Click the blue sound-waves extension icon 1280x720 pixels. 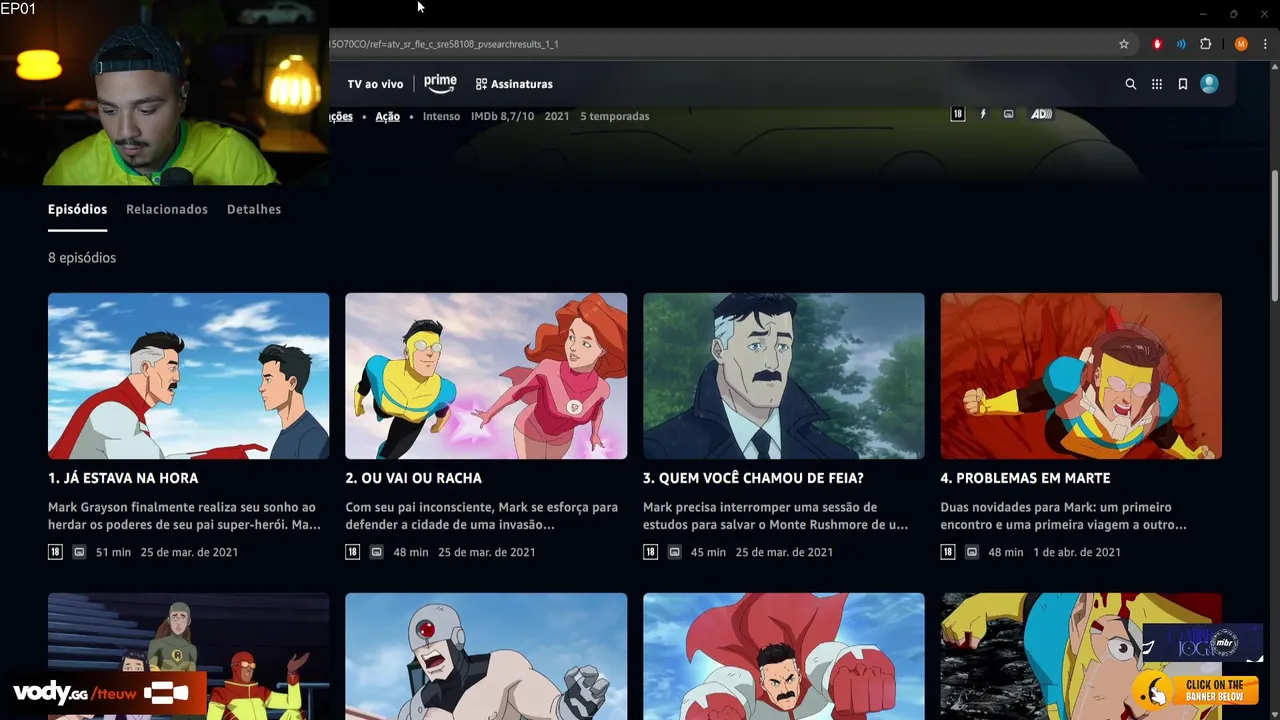(x=1181, y=44)
